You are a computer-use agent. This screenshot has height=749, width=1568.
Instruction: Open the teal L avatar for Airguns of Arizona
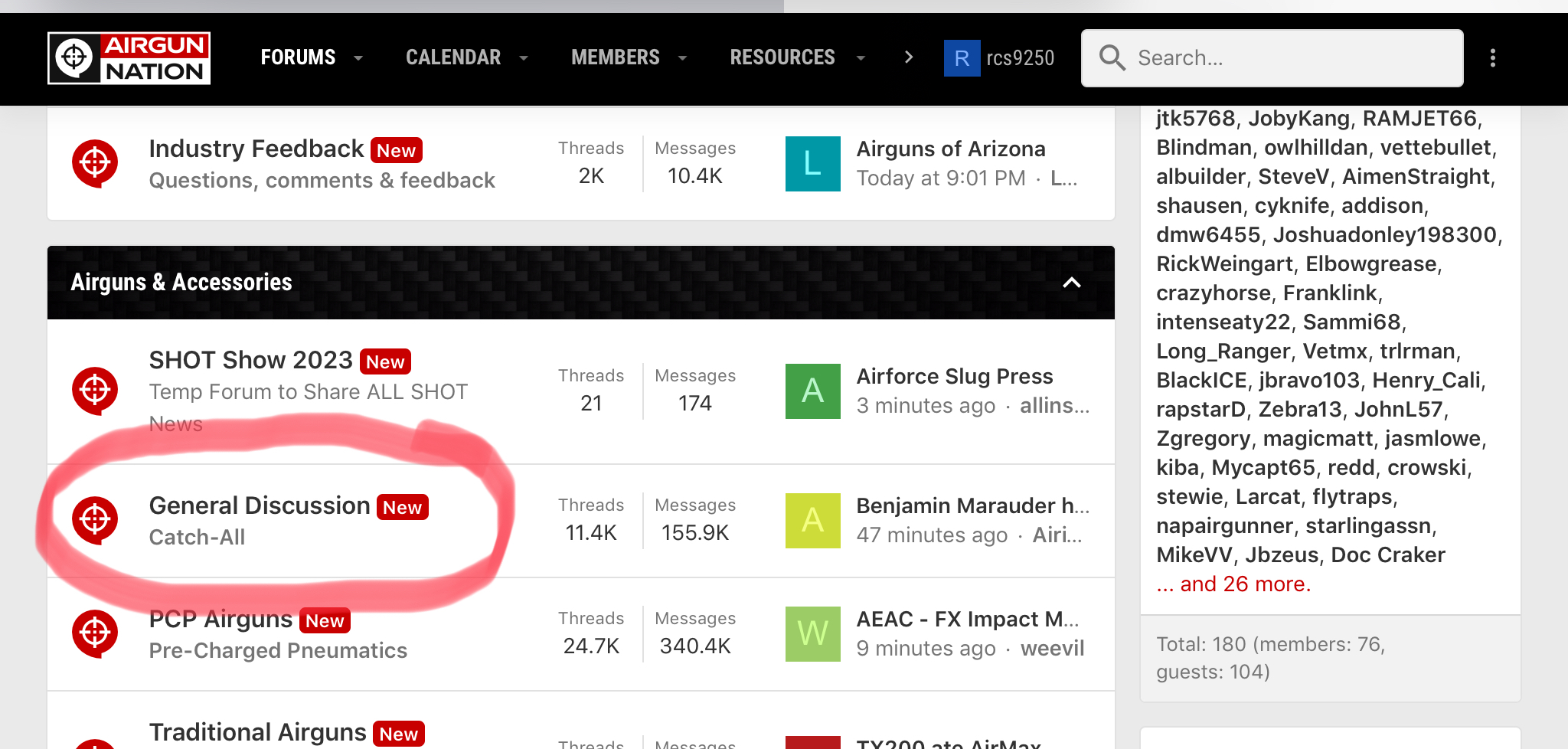pos(813,164)
